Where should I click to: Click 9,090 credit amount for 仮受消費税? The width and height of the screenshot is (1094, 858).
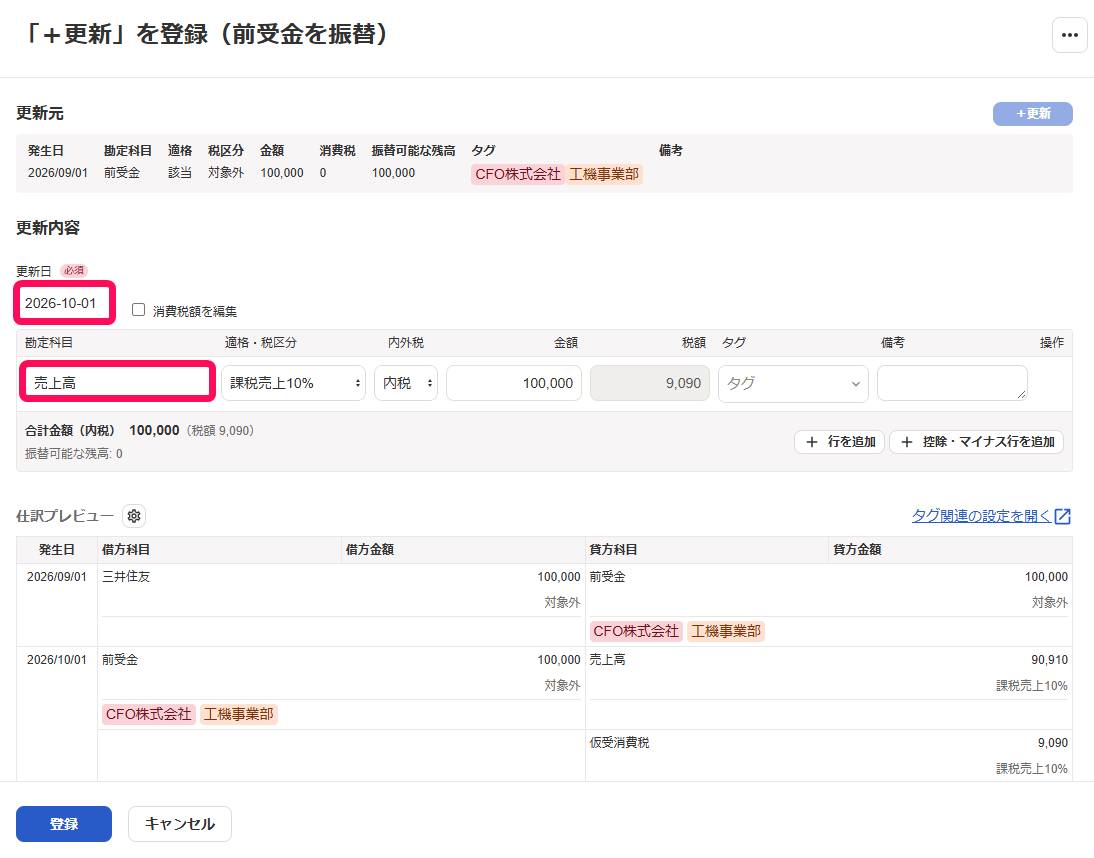1053,743
